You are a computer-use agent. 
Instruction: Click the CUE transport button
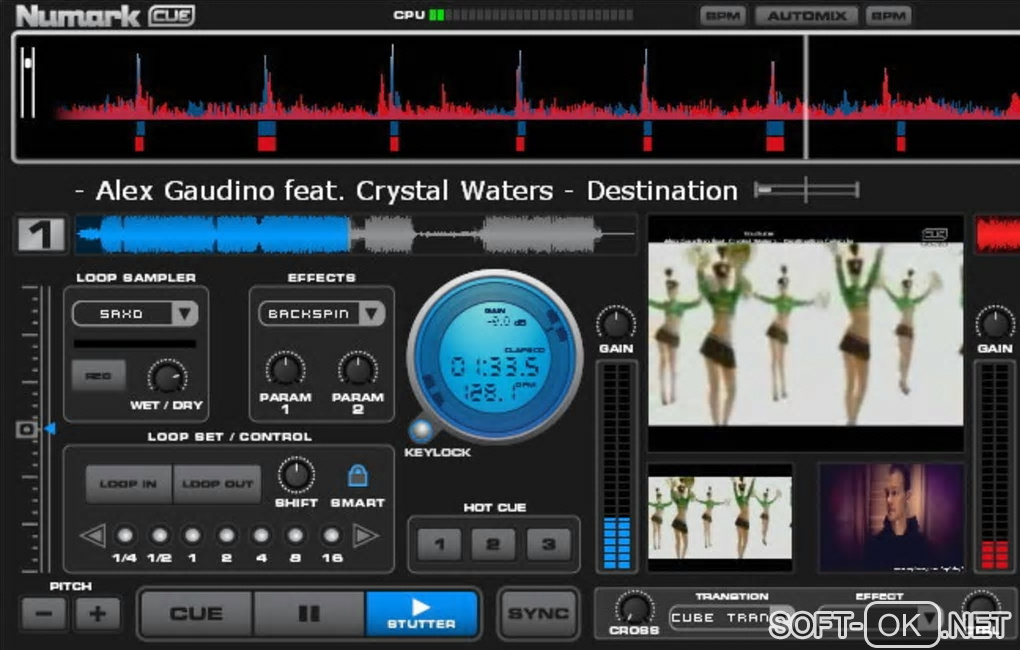(x=196, y=614)
